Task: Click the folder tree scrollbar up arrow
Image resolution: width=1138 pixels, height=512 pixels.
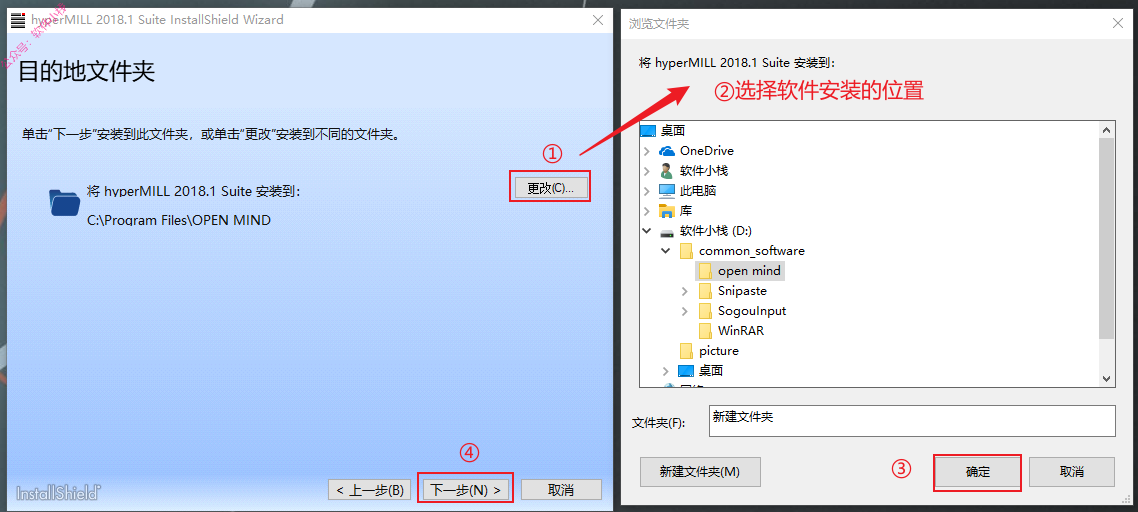Action: click(1106, 129)
